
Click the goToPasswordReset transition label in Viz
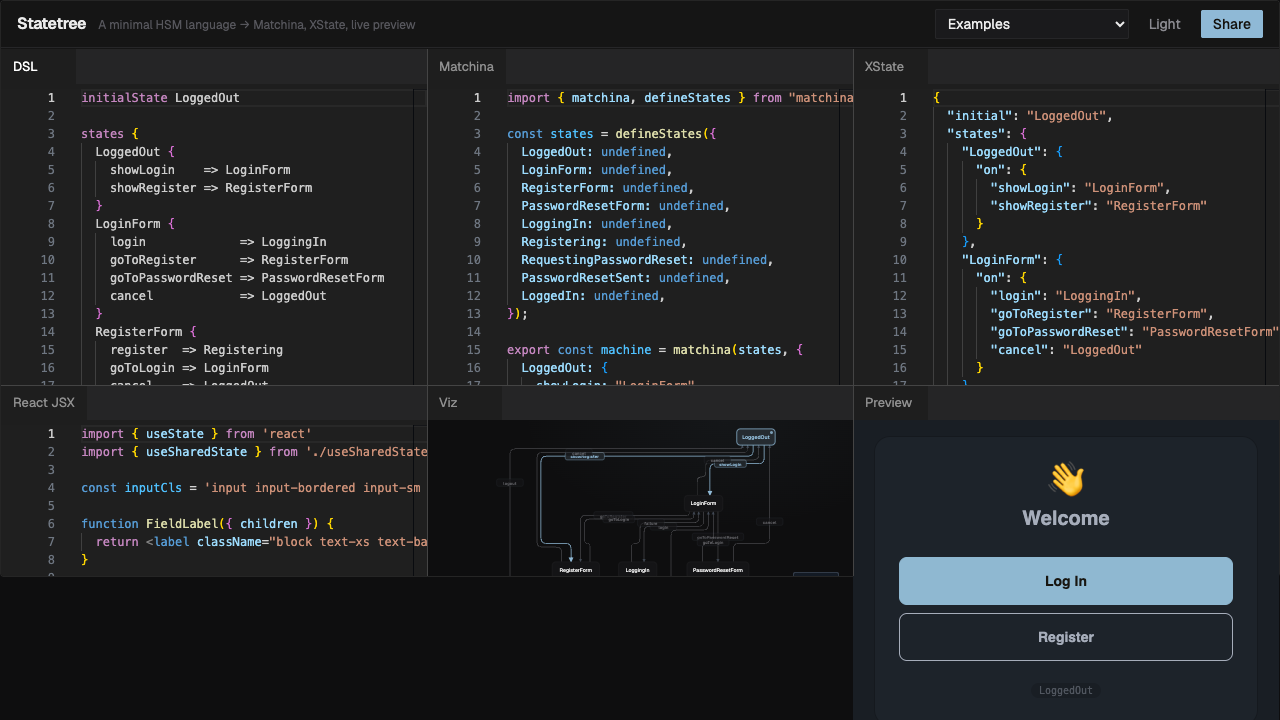pos(718,537)
